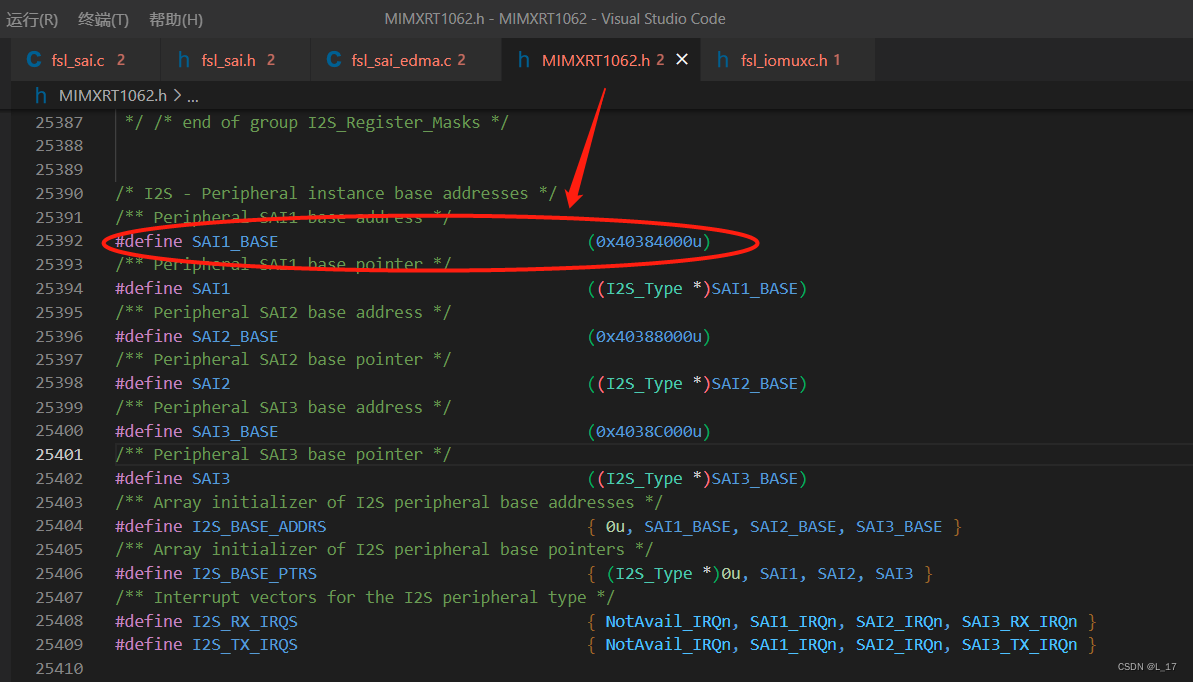
Task: Click line number 25392 in the gutter
Action: 59,241
